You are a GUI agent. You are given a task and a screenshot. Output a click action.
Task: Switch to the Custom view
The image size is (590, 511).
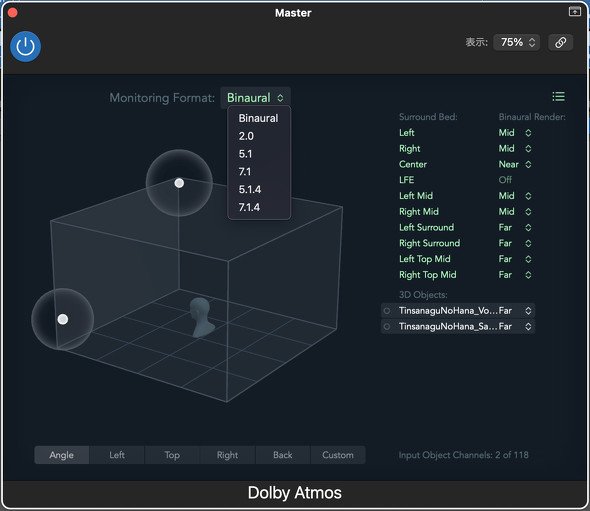[338, 455]
